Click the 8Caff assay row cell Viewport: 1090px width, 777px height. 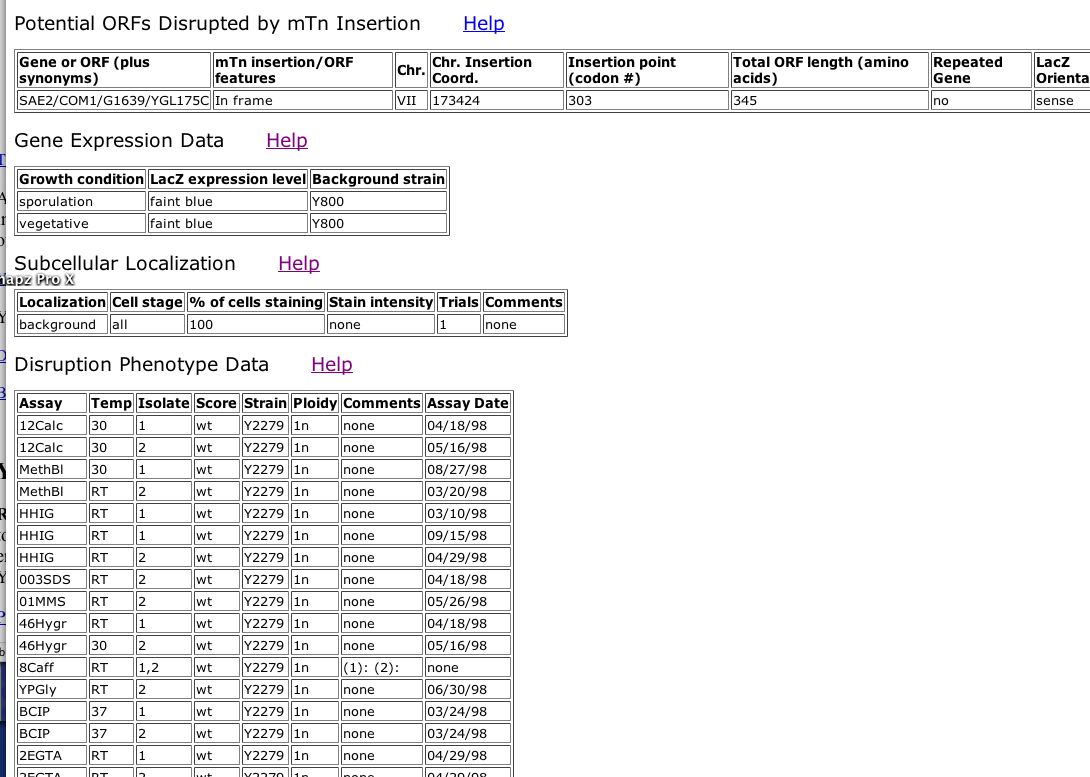click(52, 667)
